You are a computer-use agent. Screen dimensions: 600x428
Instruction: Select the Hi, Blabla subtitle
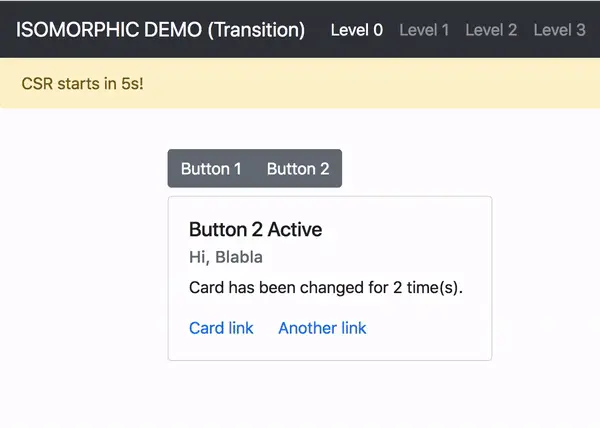tap(226, 258)
